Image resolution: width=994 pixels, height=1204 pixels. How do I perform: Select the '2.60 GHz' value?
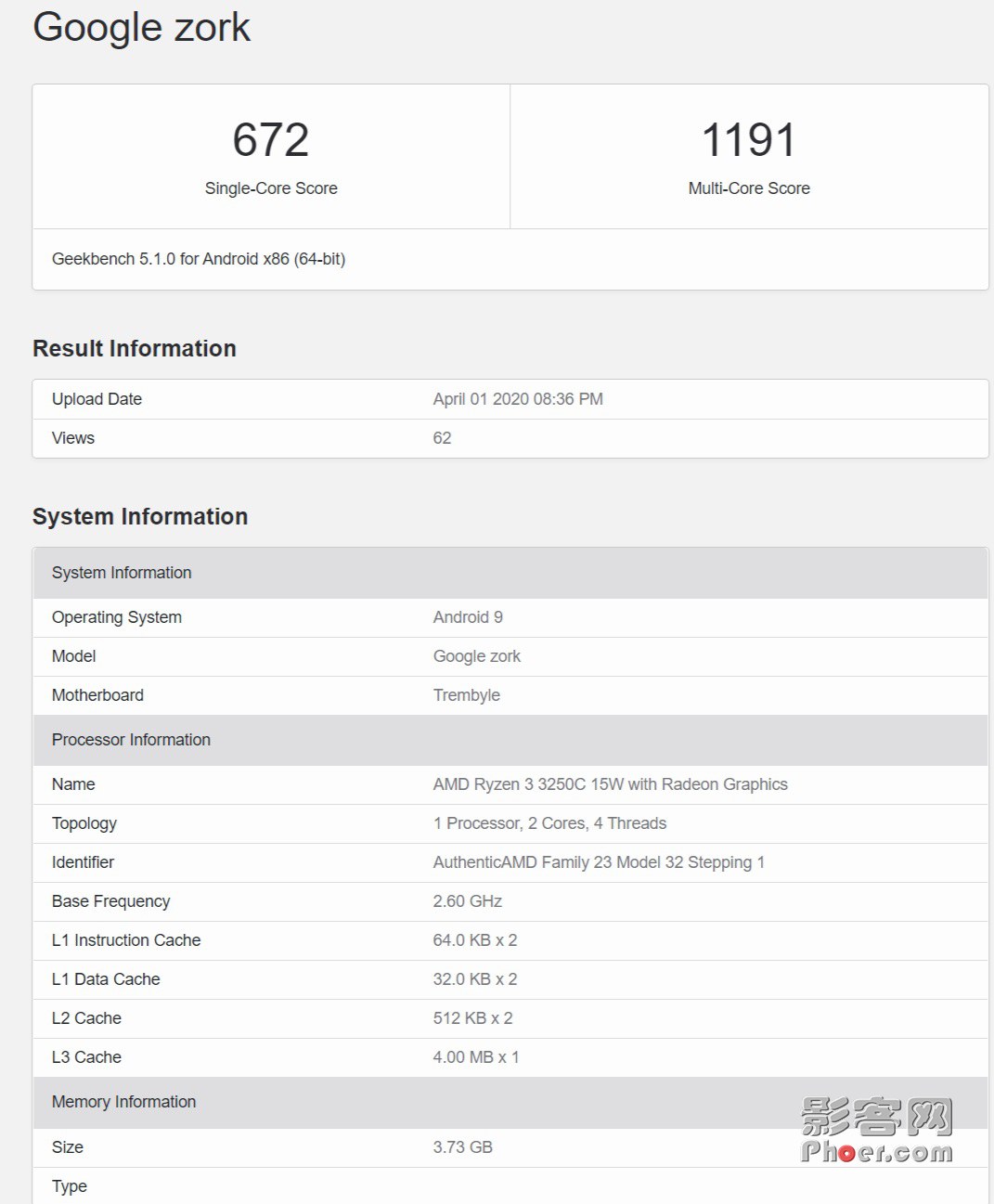tap(468, 901)
